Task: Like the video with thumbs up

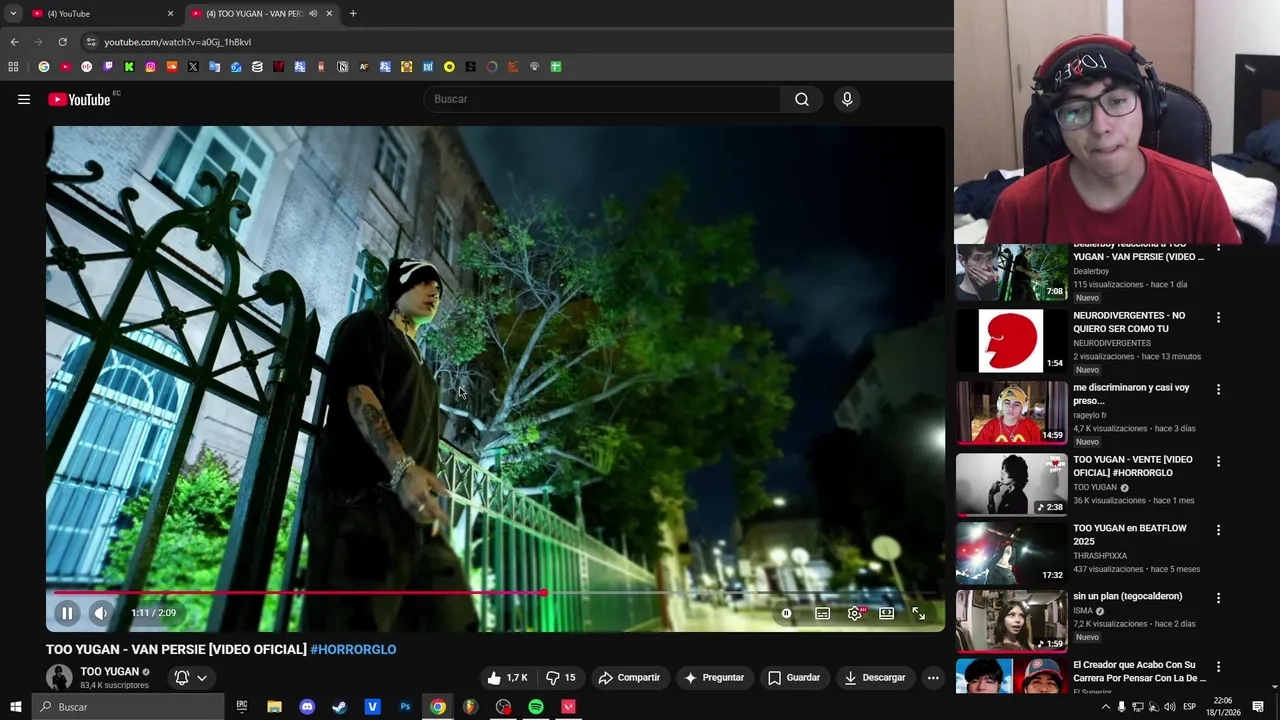Action: click(508, 678)
